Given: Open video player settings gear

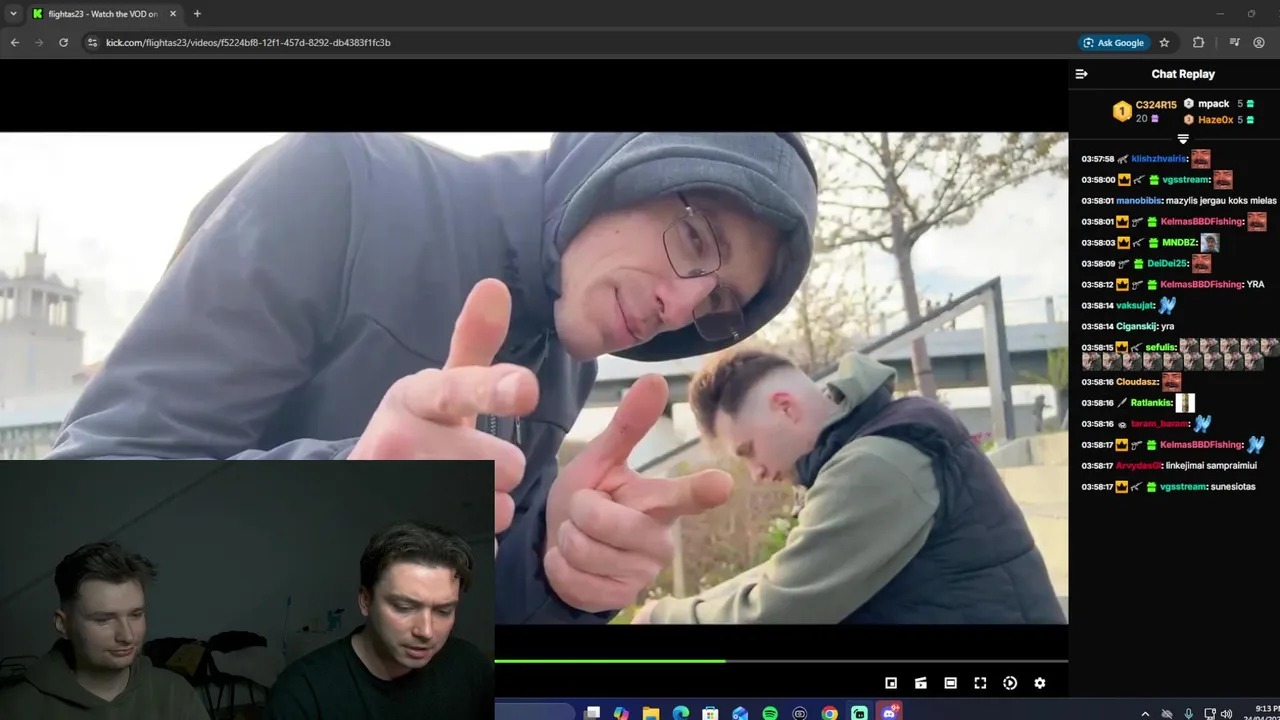Looking at the screenshot, I should coord(1040,683).
